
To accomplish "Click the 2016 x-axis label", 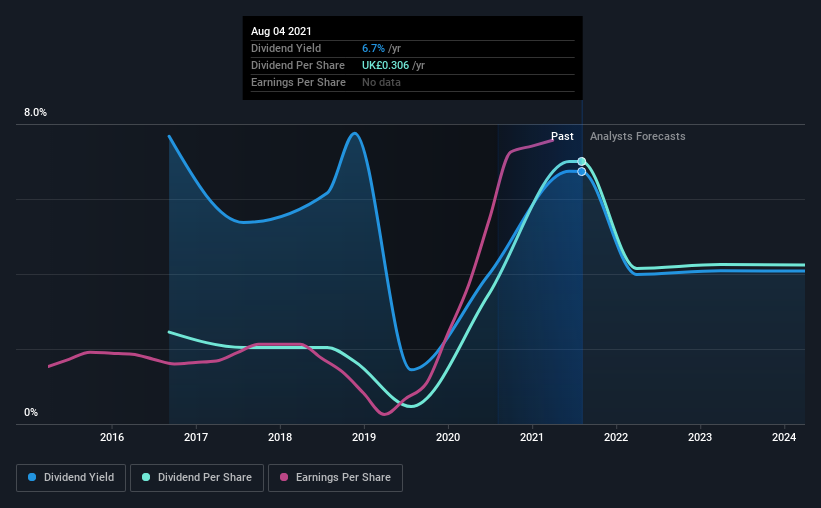I will coord(112,437).
